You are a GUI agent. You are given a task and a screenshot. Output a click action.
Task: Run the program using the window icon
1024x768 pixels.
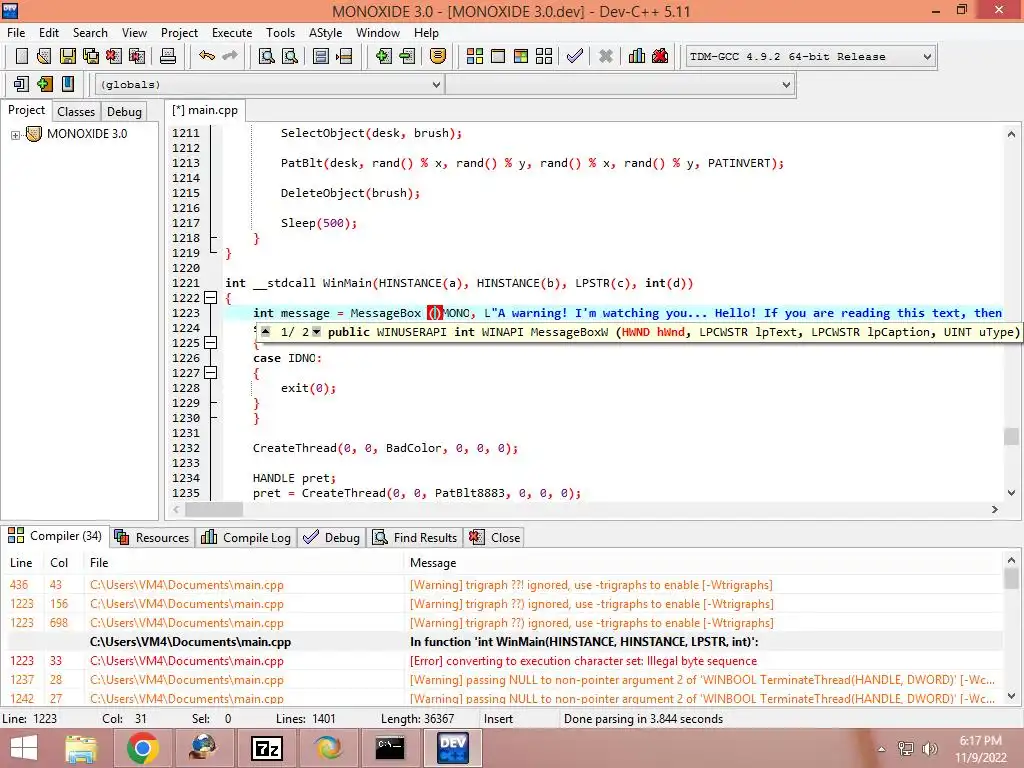(498, 56)
